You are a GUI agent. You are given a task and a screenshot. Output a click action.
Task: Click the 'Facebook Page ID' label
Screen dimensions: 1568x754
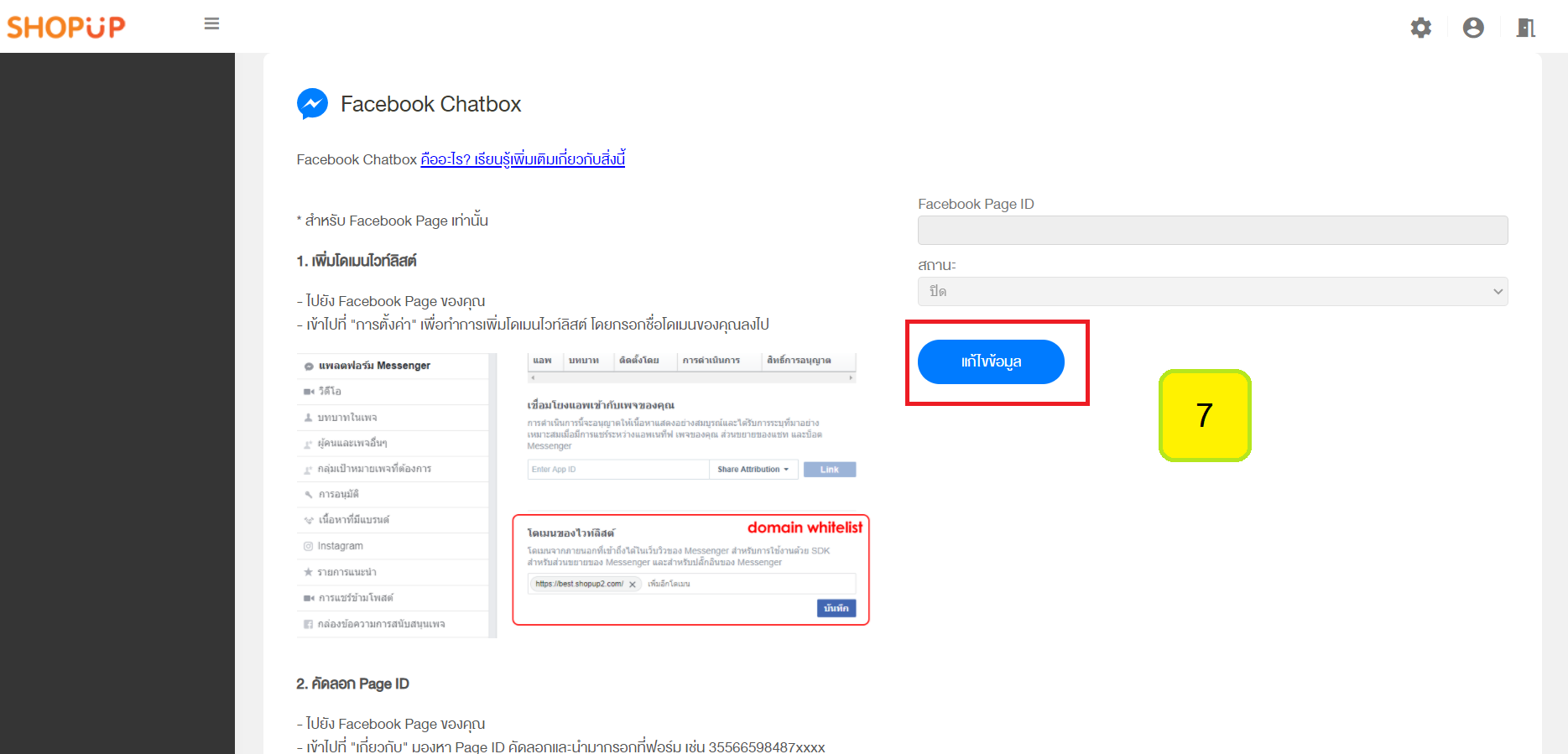(x=976, y=204)
